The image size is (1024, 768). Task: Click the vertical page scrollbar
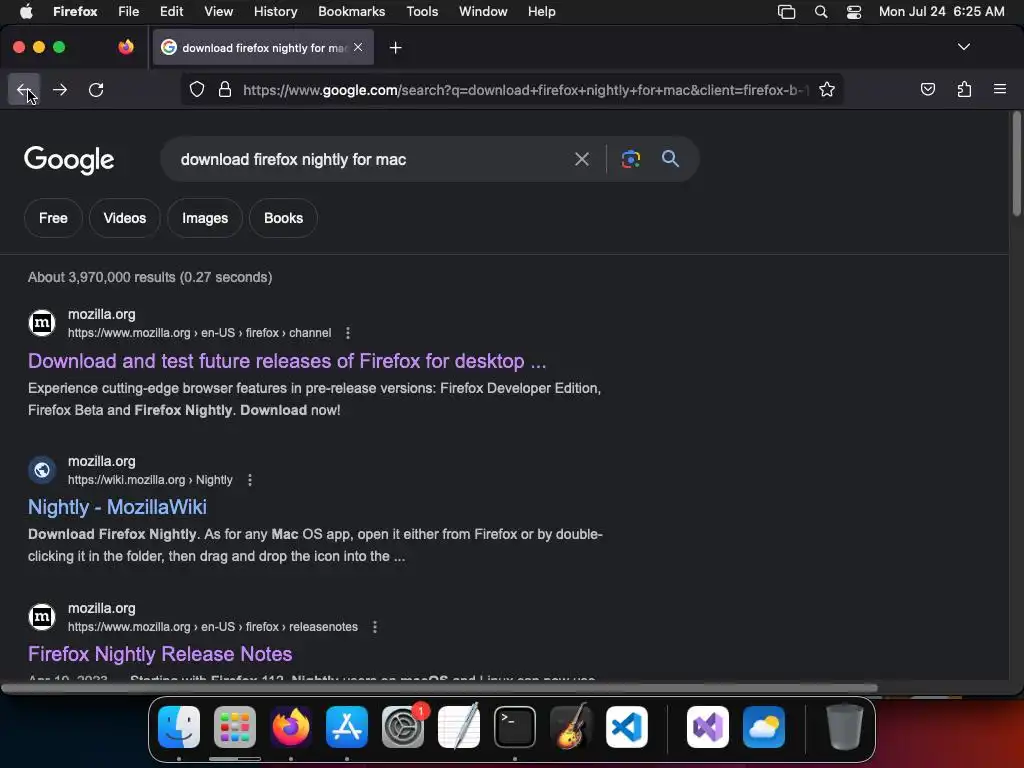tap(1016, 163)
